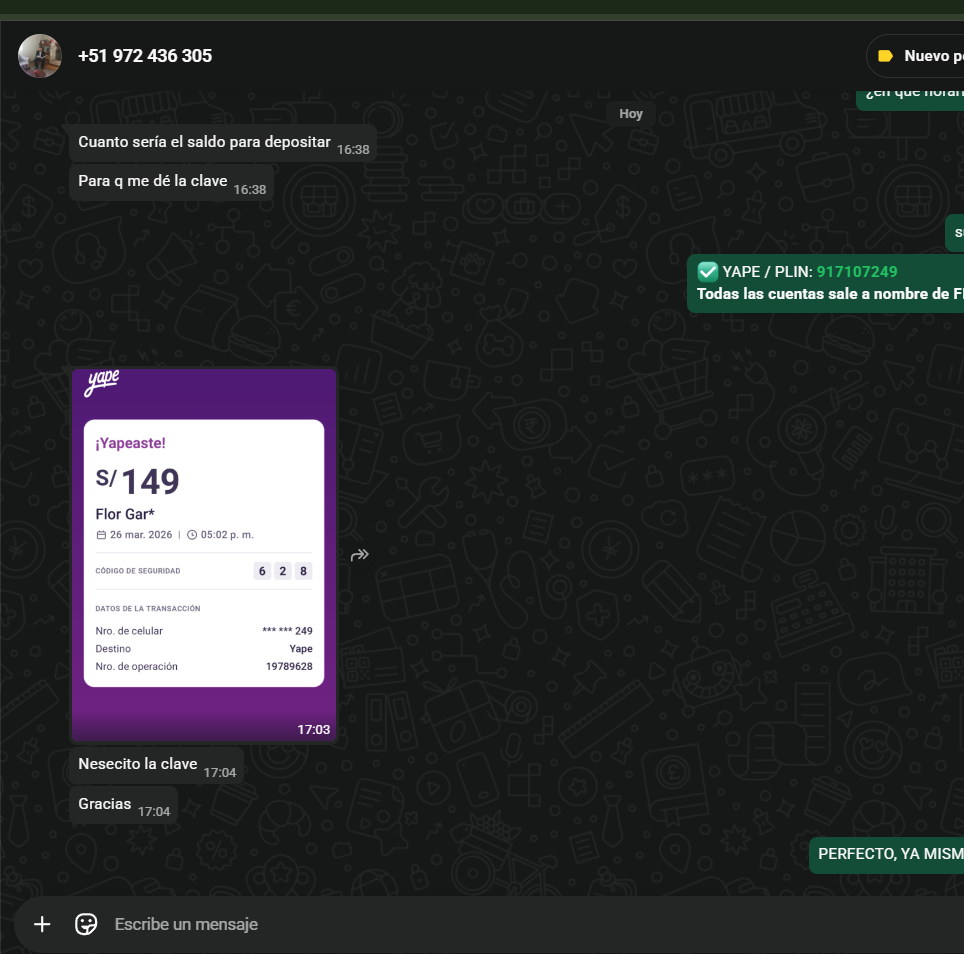Click the Yape logo on receipt image
The width and height of the screenshot is (964, 954).
pyautogui.click(x=102, y=382)
